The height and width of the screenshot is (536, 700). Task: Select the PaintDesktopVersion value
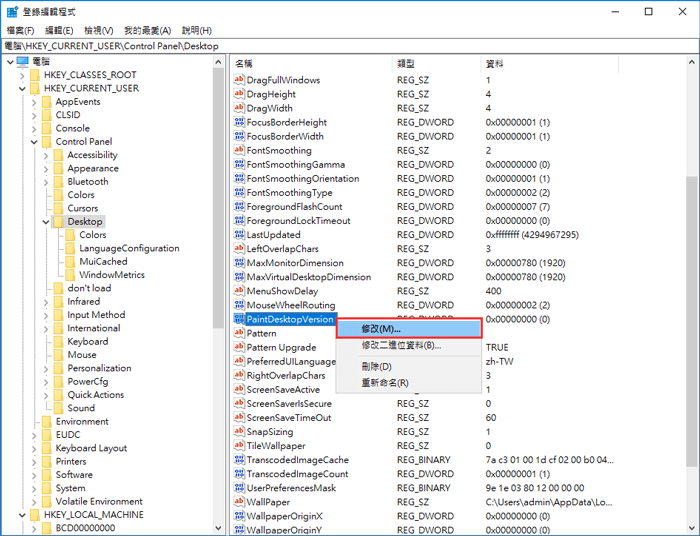click(290, 319)
